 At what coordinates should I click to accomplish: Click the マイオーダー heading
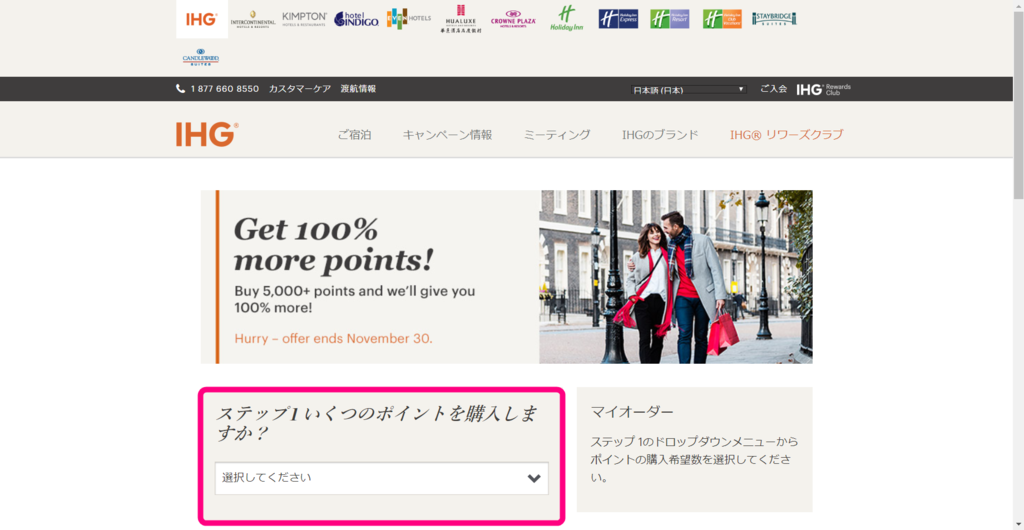pos(632,412)
